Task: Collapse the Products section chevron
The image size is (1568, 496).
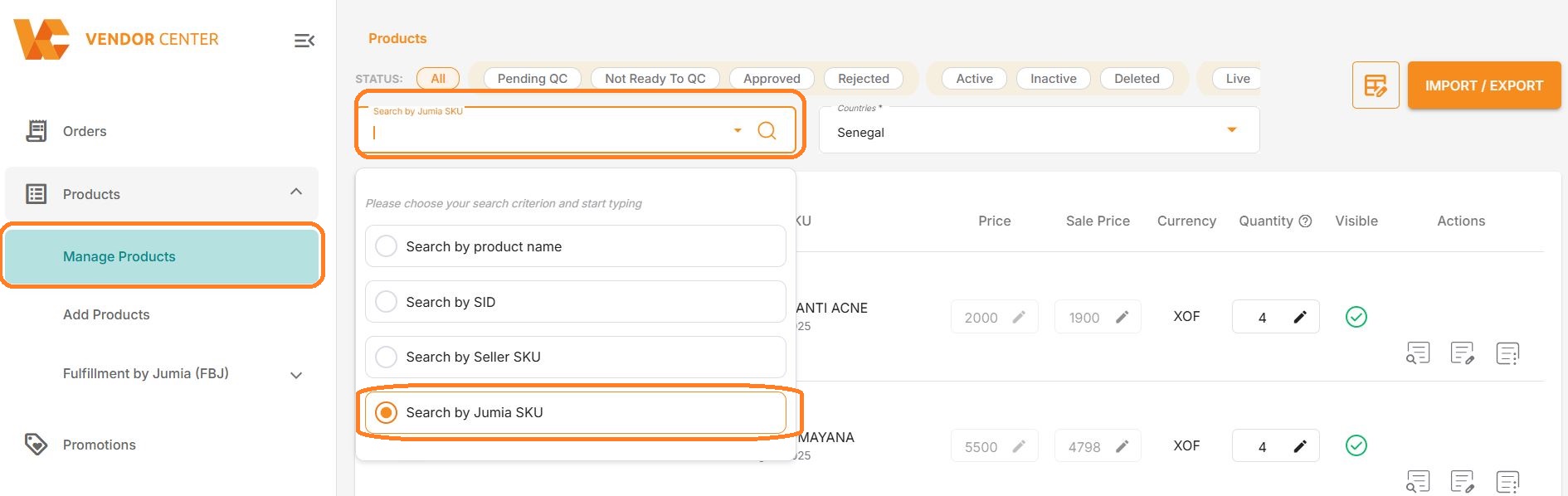Action: coord(296,192)
